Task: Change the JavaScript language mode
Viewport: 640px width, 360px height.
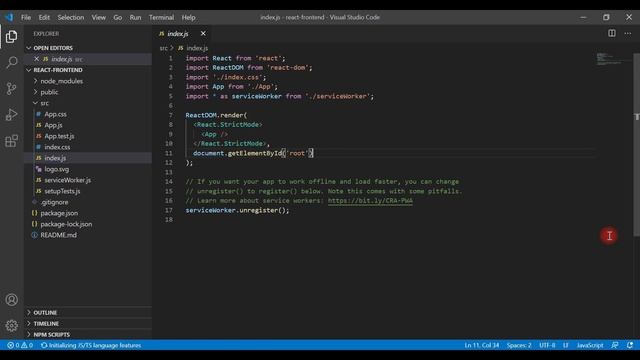Action: tap(590, 345)
